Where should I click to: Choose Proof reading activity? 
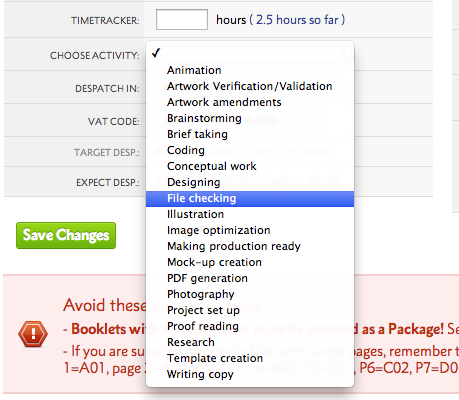[250, 326]
